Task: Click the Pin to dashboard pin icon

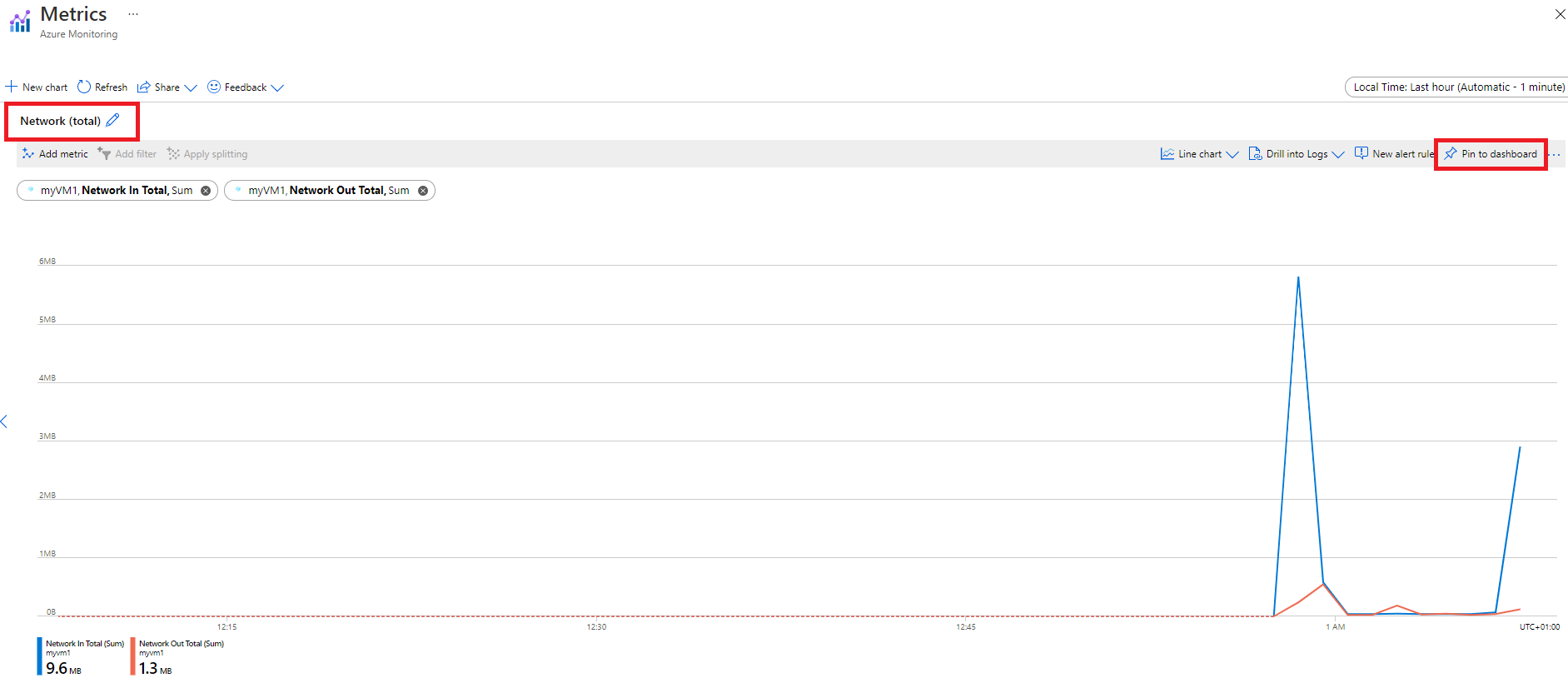Action: tap(1451, 153)
